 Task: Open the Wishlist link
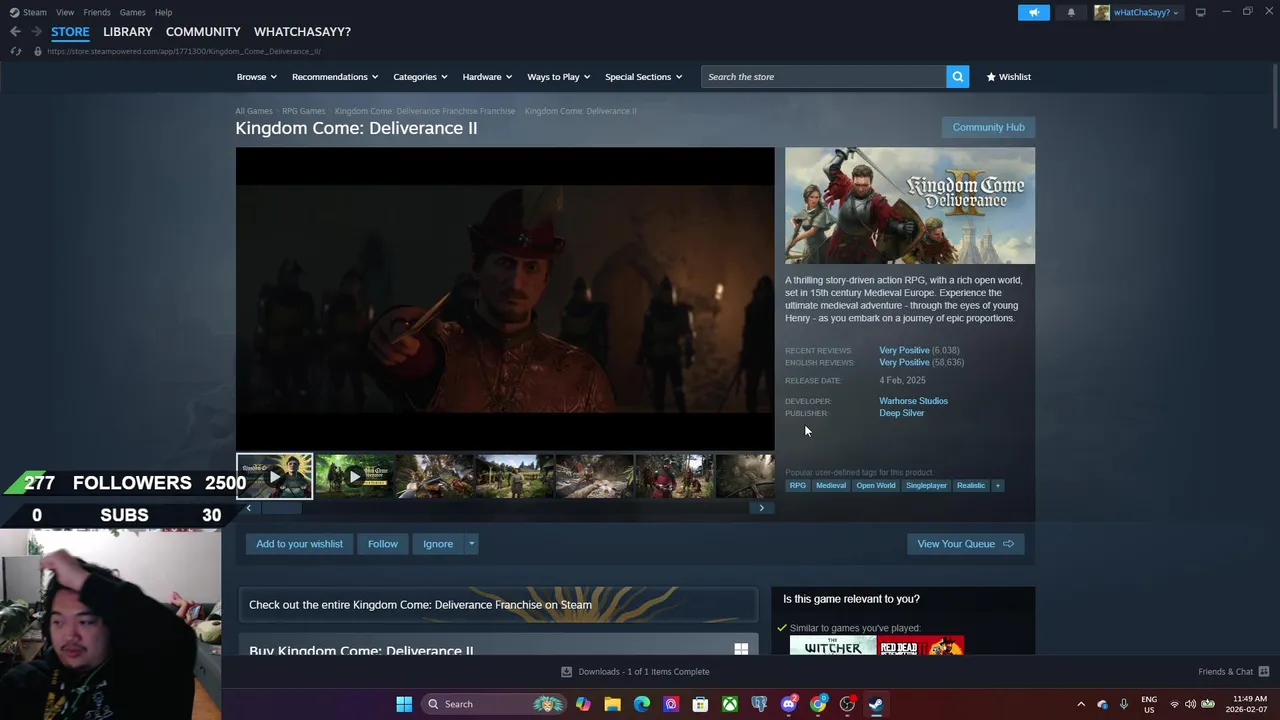1008,77
